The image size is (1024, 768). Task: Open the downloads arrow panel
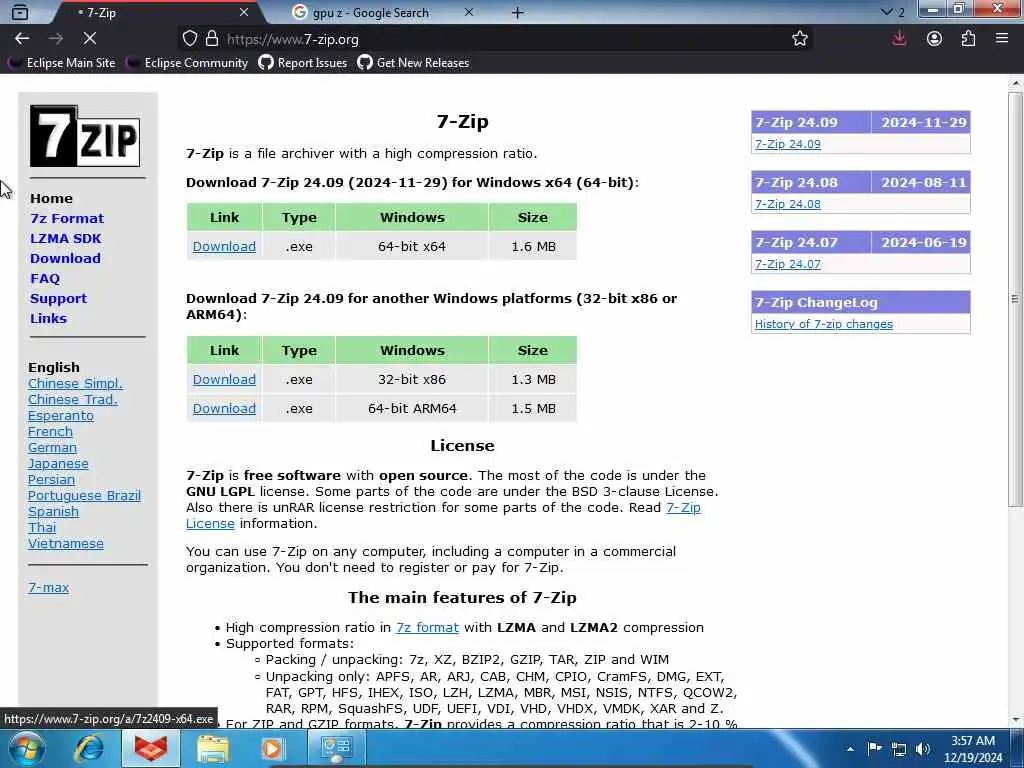(899, 39)
